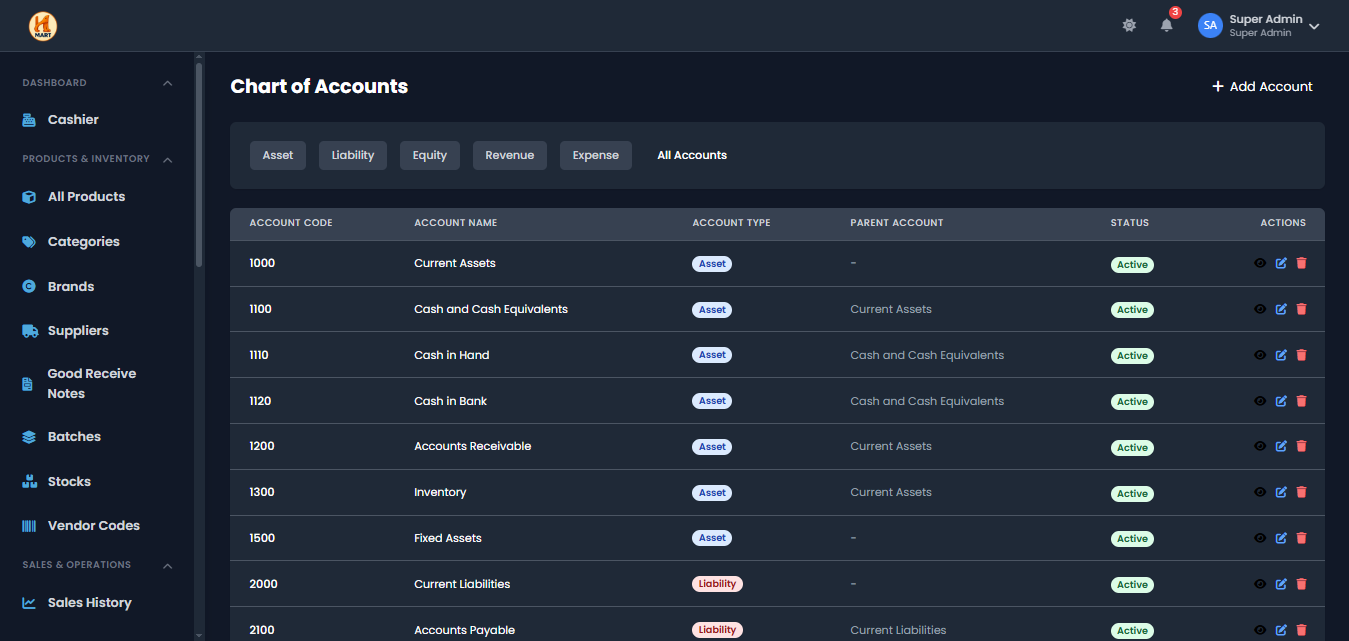Click the H Mart logo icon
The image size is (1349, 641).
coord(43,26)
